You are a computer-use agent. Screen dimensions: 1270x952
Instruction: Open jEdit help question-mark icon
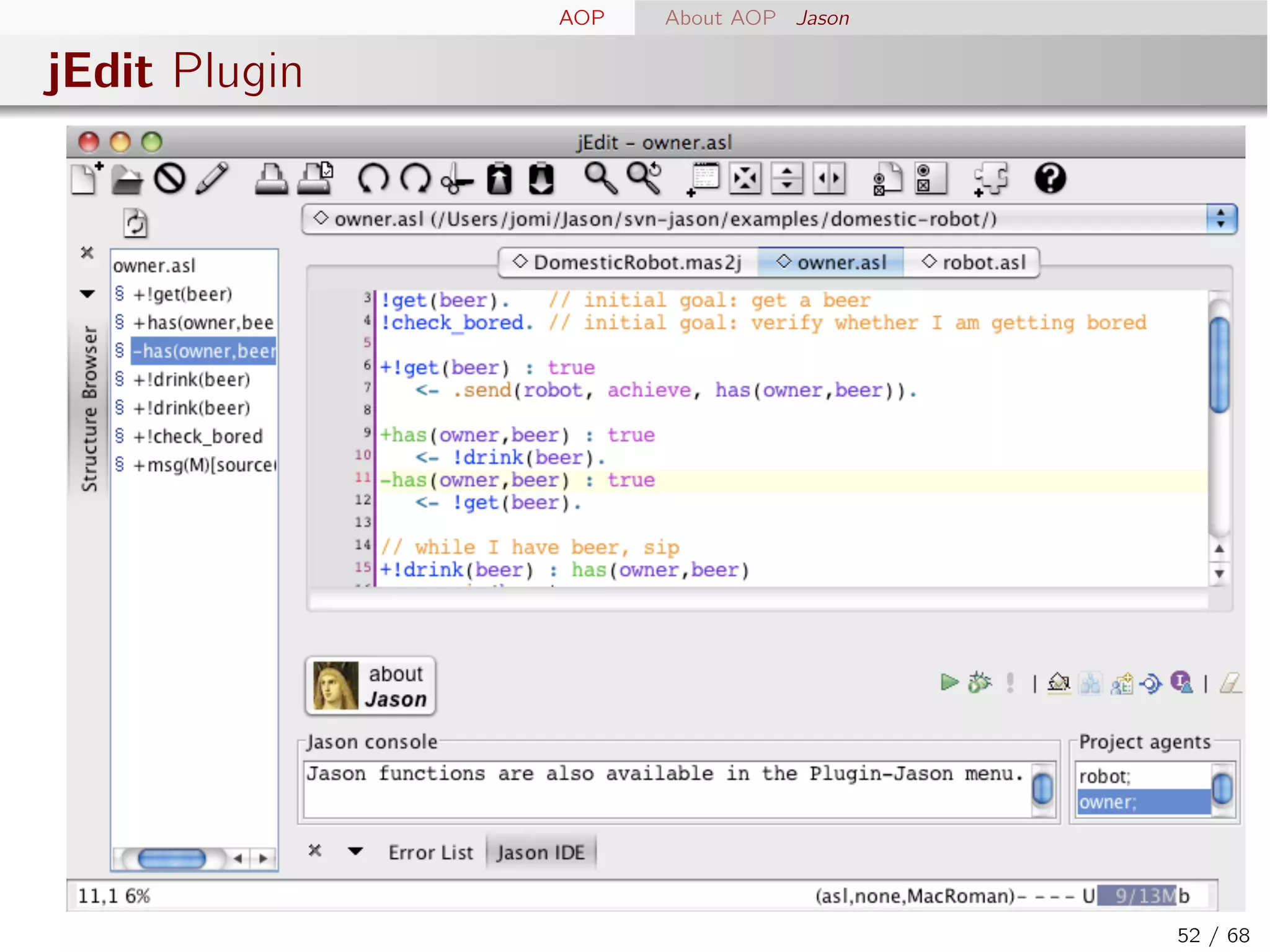coord(1050,179)
